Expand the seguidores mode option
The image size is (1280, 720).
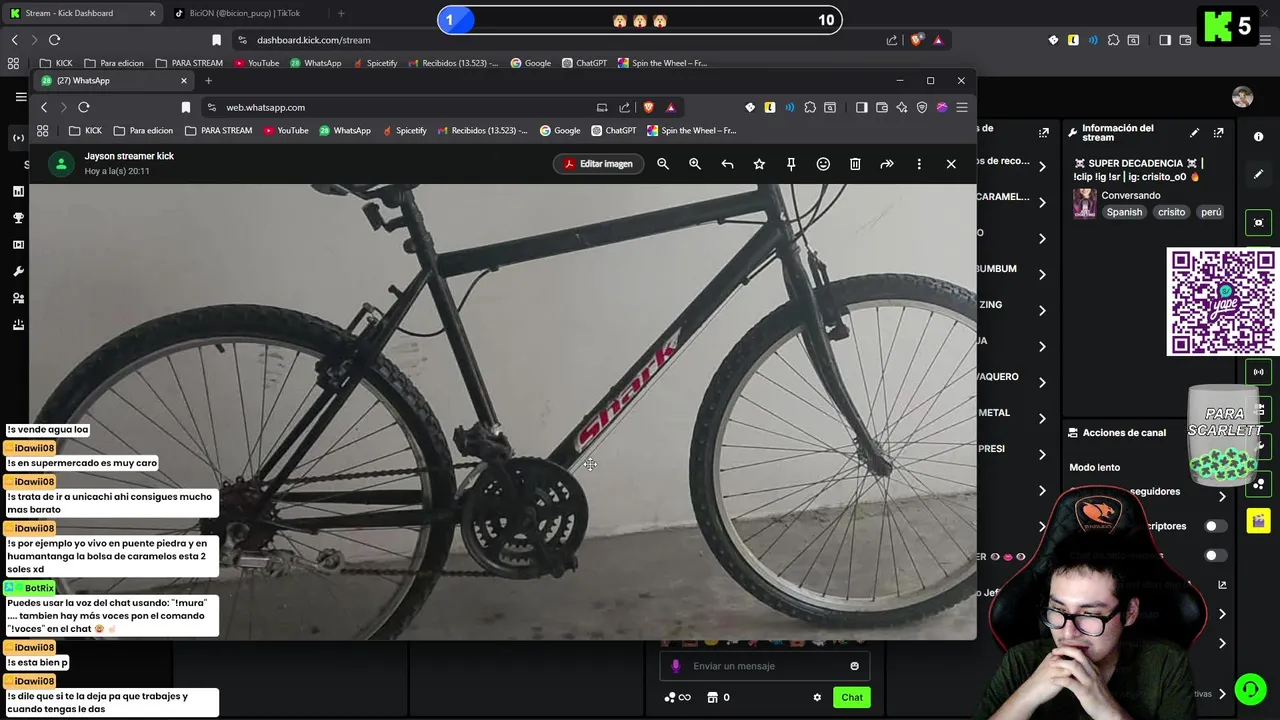click(1222, 496)
